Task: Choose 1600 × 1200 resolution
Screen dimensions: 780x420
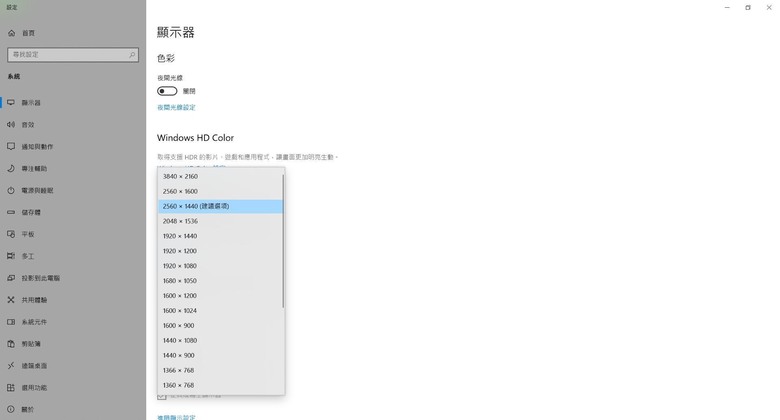Action: coord(220,296)
